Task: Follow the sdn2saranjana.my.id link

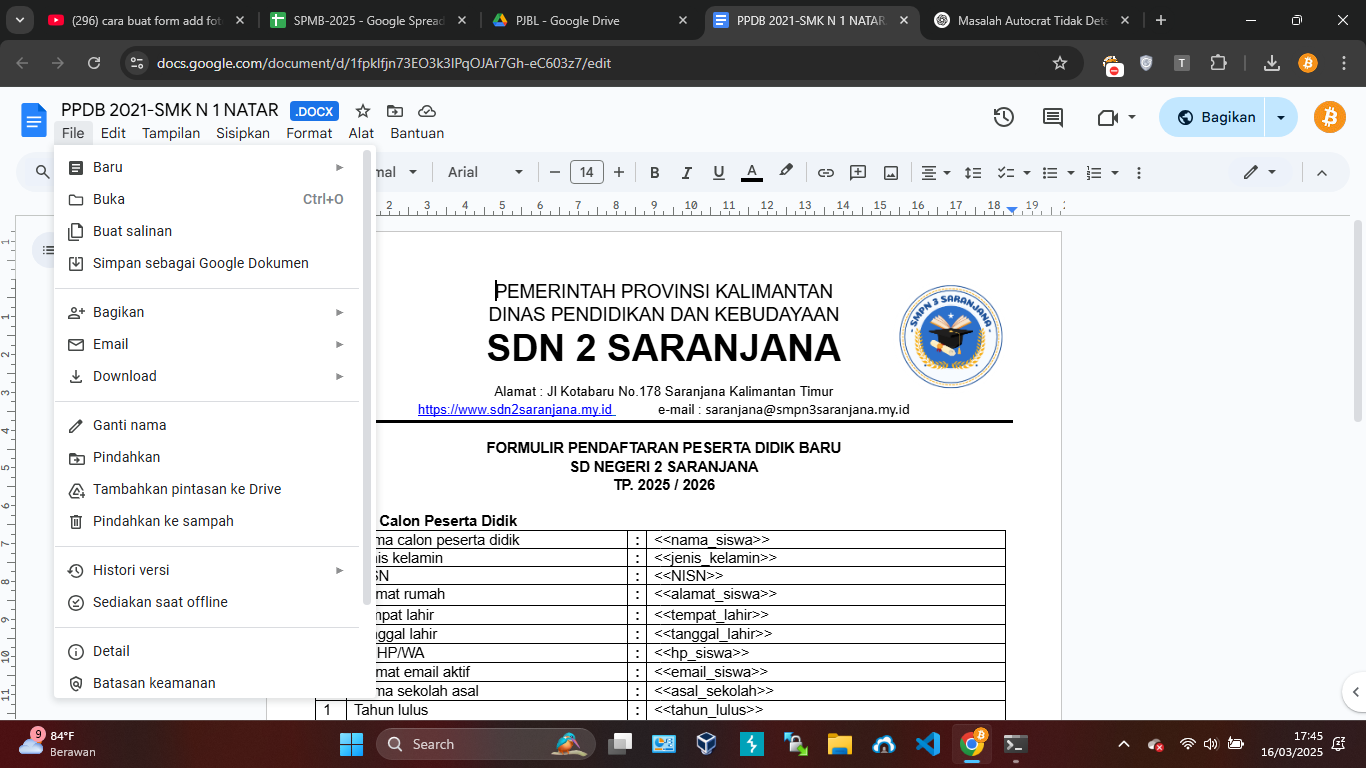Action: pos(515,410)
